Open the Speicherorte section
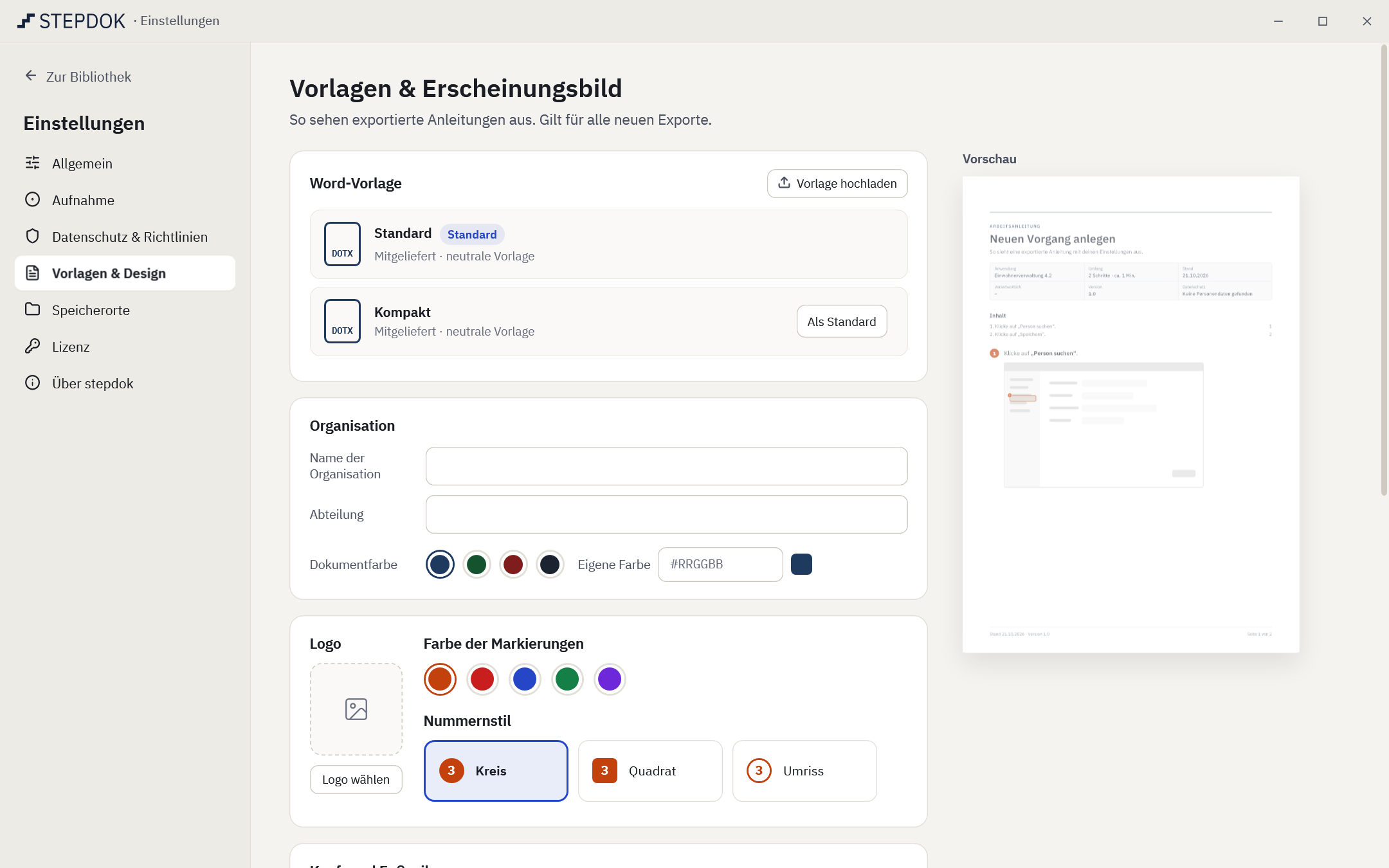Screen dimensions: 1389x868 coord(125,310)
